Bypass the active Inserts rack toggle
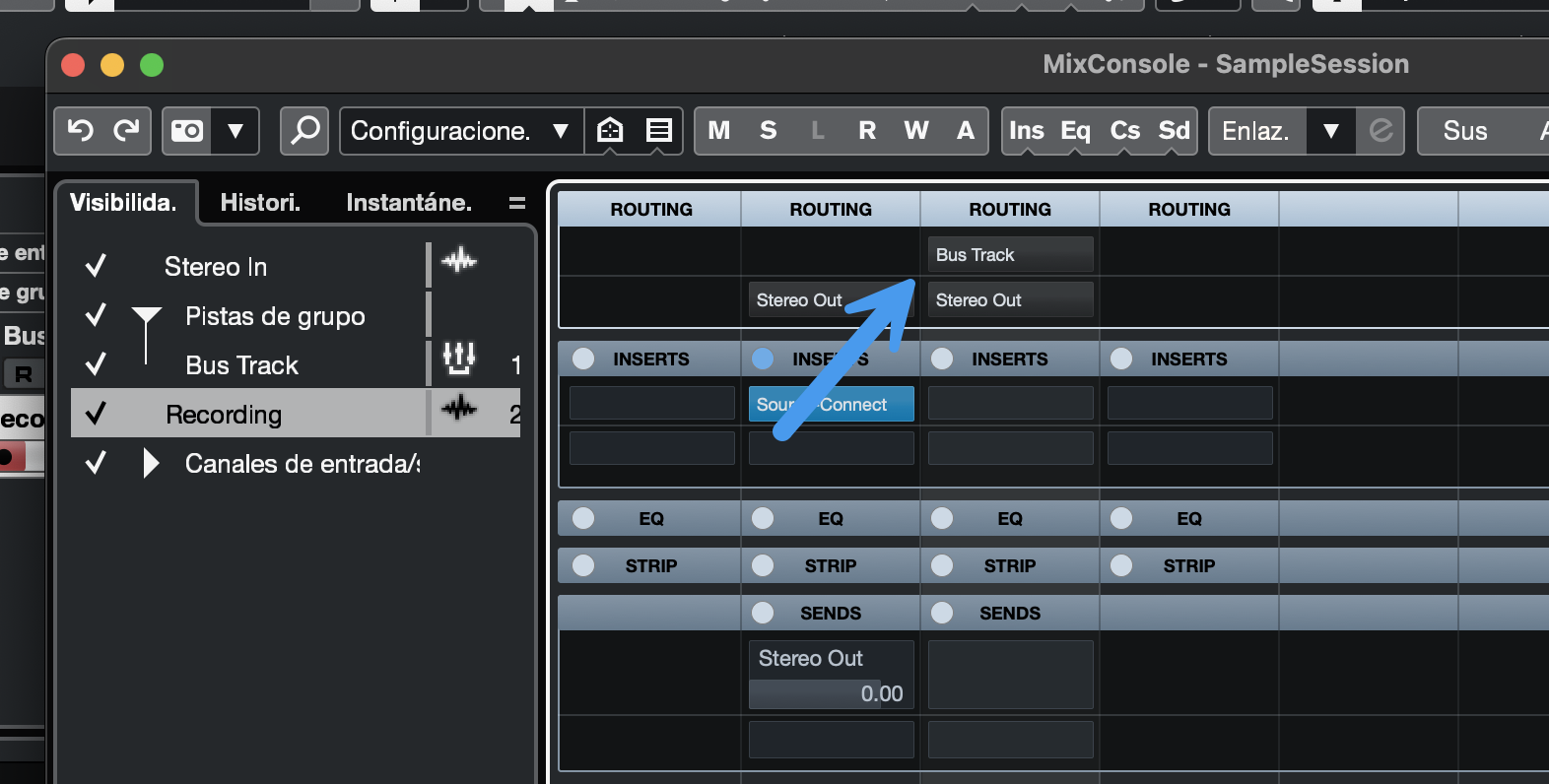This screenshot has height=784, width=1549. [763, 359]
